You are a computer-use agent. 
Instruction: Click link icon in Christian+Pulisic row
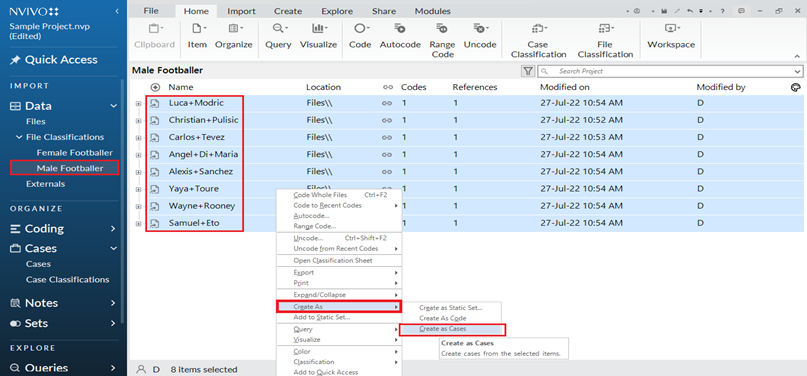[x=387, y=120]
